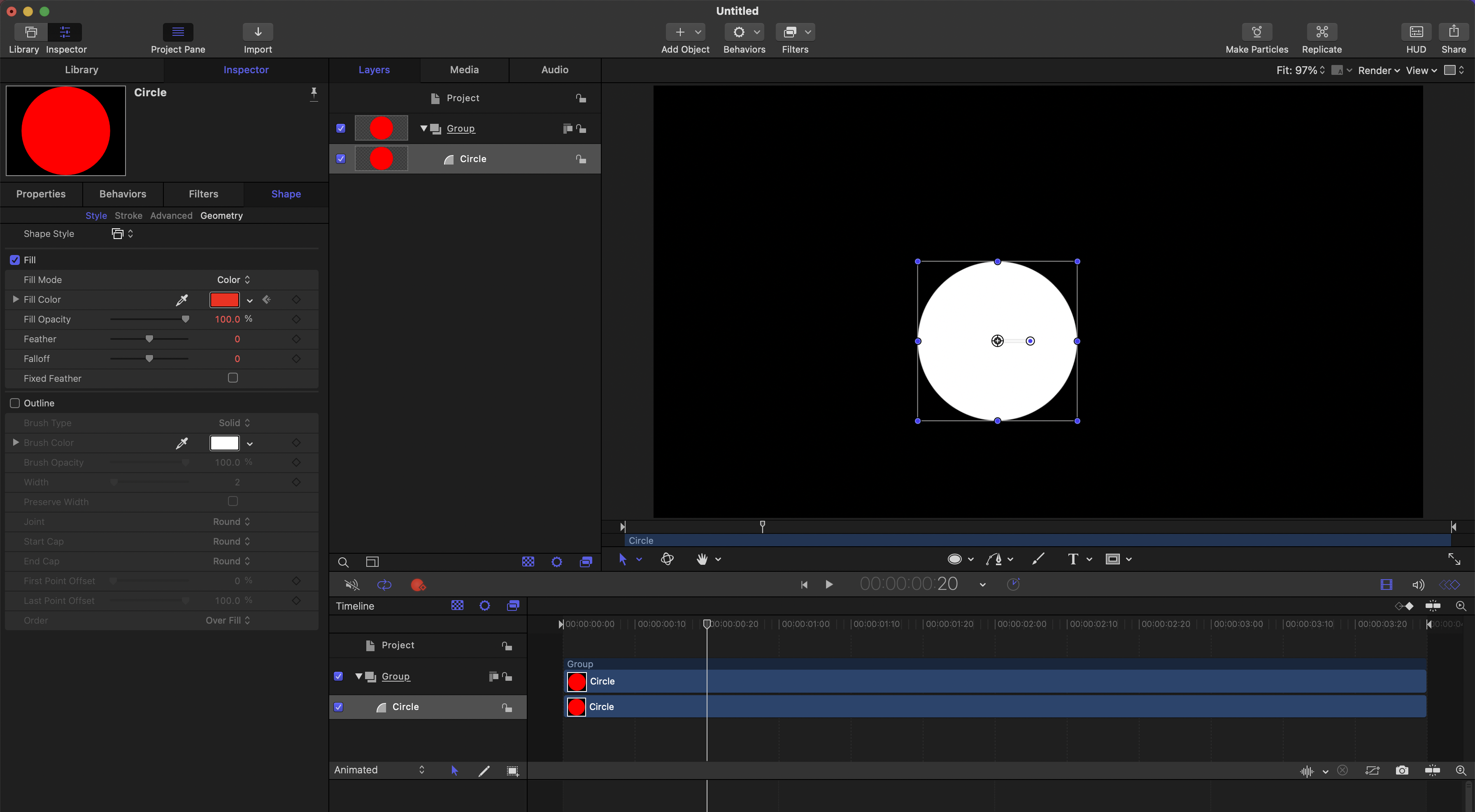Screen dimensions: 1475x812
Task: Pick Fill Color with eyedropper
Action: pyautogui.click(x=181, y=300)
